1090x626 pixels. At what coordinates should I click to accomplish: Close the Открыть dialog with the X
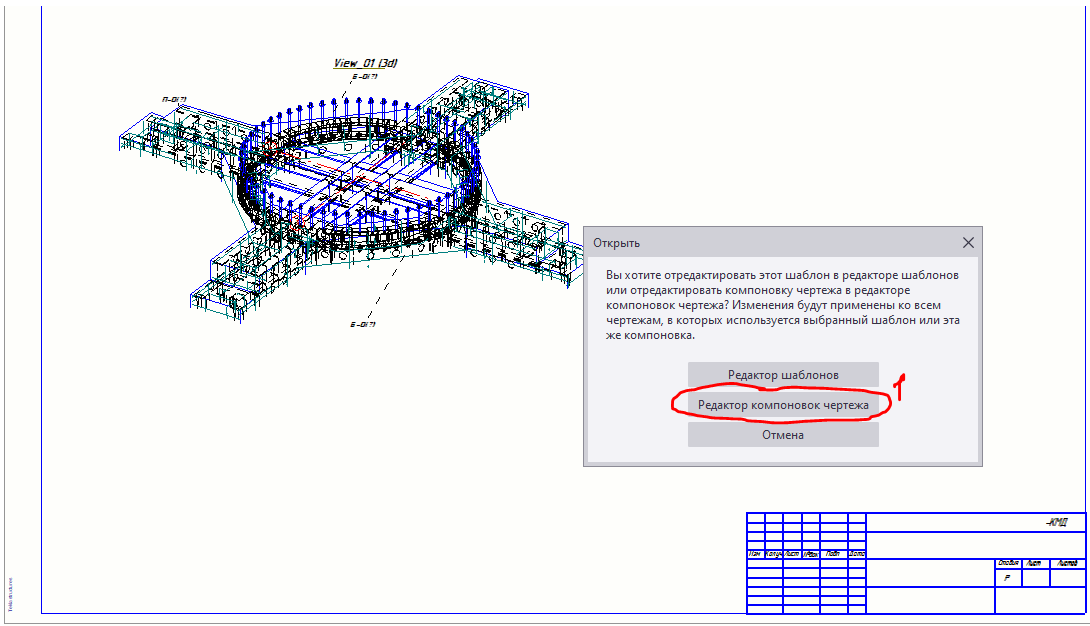pyautogui.click(x=967, y=243)
